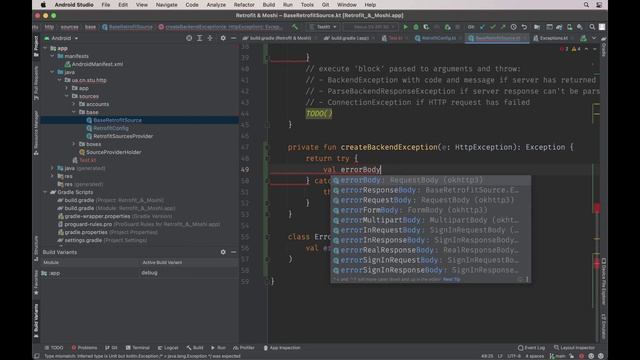640x360 pixels.
Task: Click the Update Project blue check icon
Action: click(482, 27)
